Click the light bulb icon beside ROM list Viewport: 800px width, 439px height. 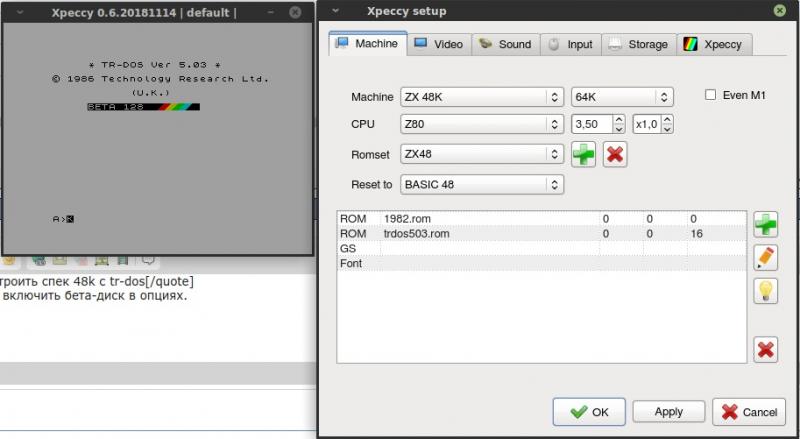pos(766,291)
